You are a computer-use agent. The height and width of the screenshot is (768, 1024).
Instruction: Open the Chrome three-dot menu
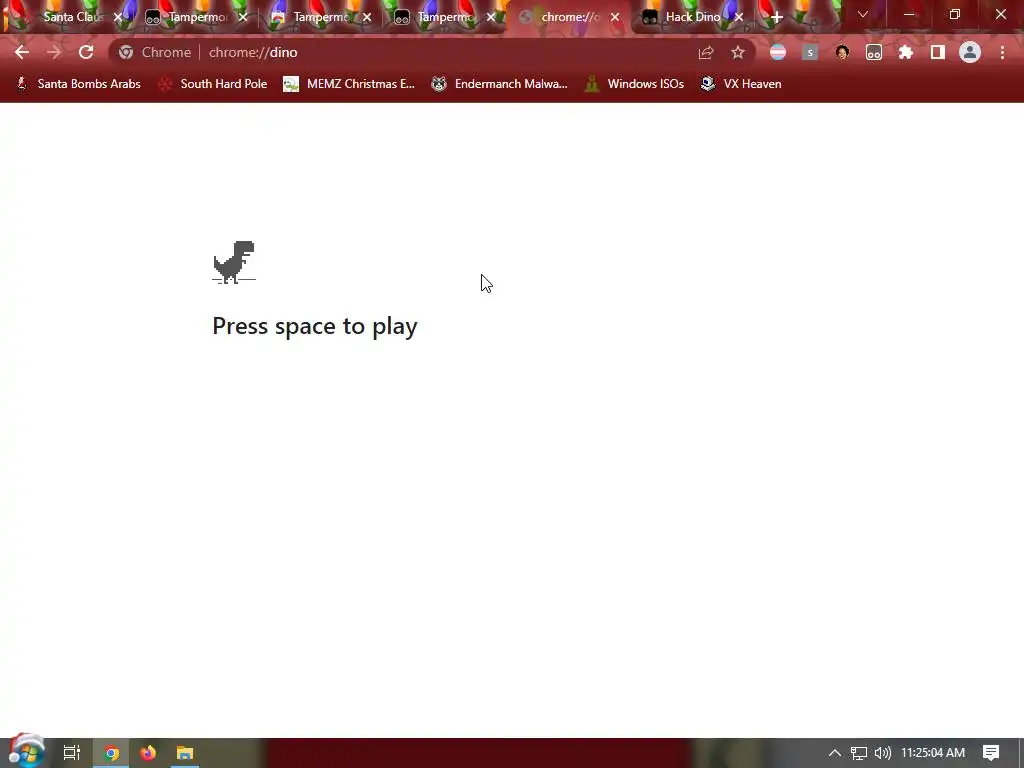tap(1002, 52)
